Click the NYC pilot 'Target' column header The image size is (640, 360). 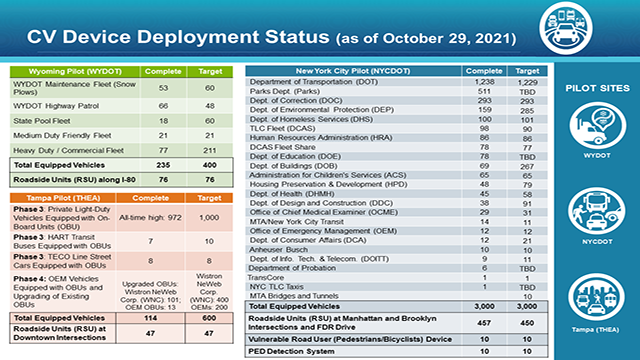(x=527, y=71)
